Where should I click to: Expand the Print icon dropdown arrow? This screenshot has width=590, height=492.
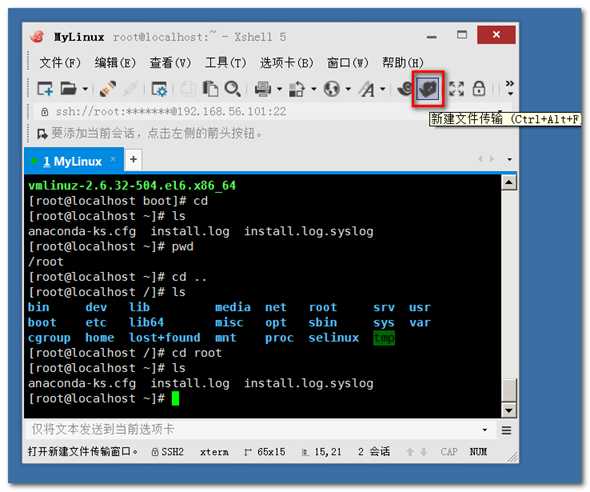[x=280, y=90]
